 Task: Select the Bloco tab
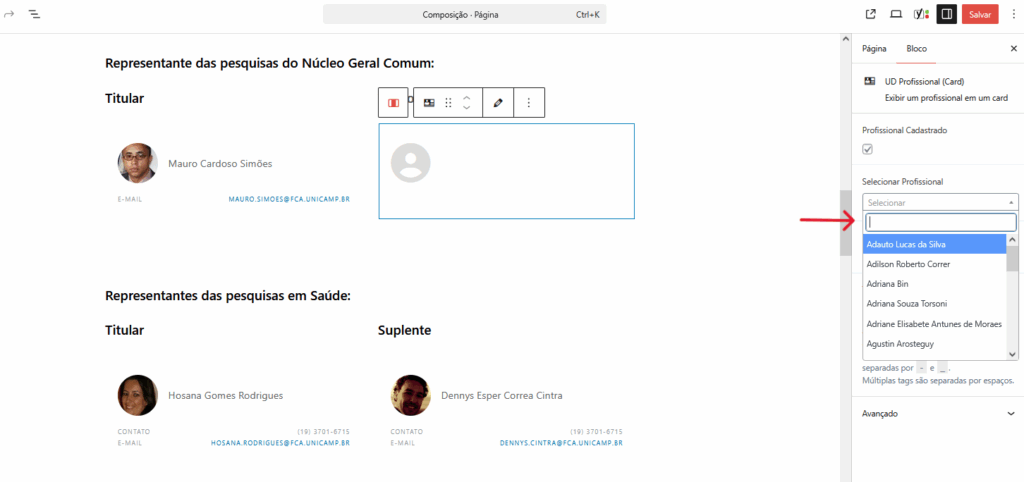click(916, 48)
